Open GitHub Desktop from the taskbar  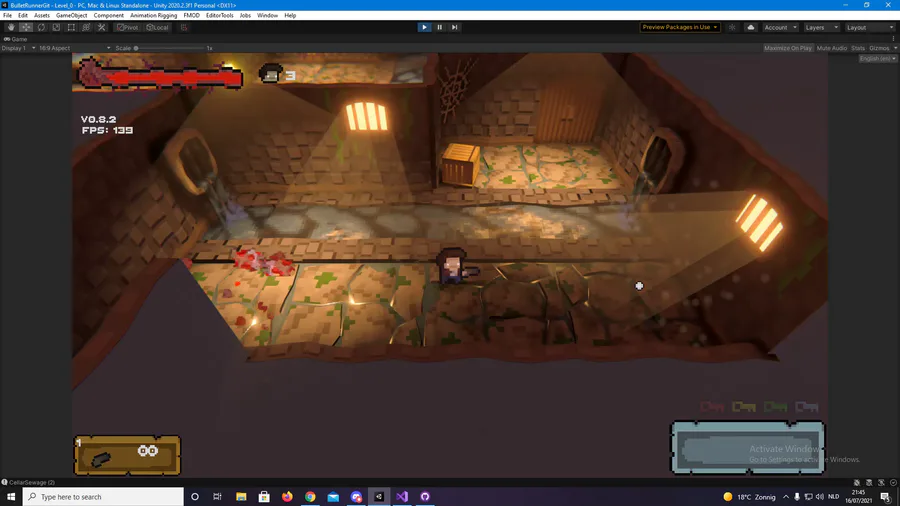coord(425,496)
